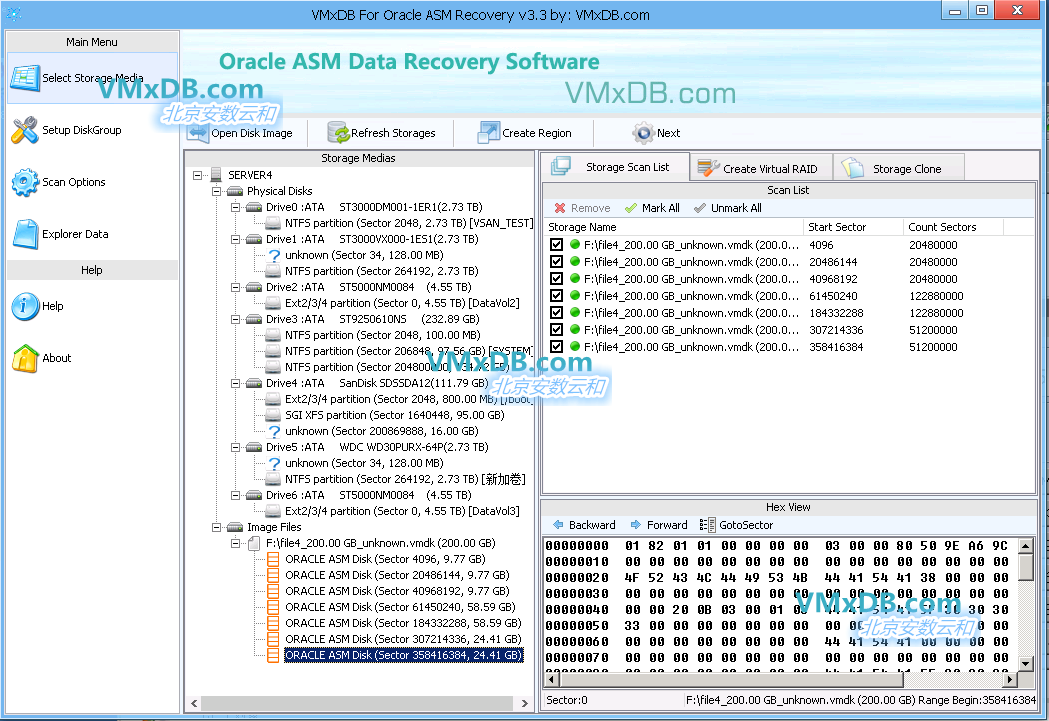Click the GotoSector button label
This screenshot has height=721, width=1049.
pyautogui.click(x=746, y=525)
